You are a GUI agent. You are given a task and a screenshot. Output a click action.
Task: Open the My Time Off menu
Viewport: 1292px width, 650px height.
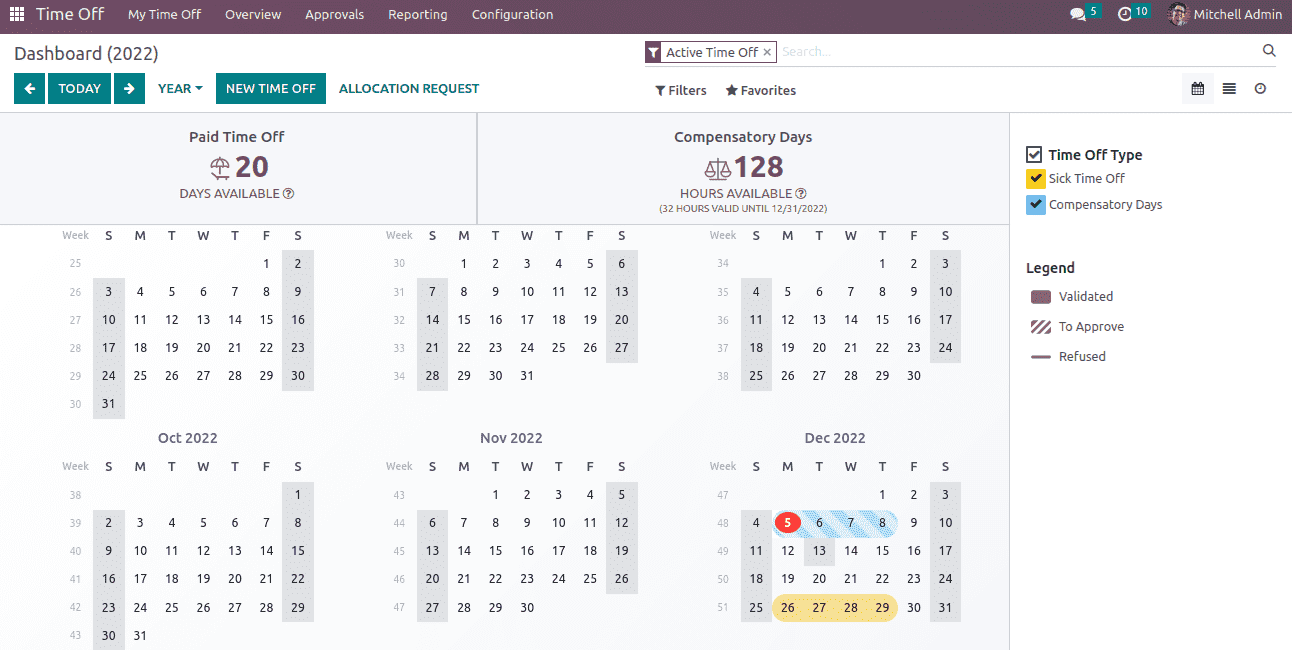coord(165,15)
